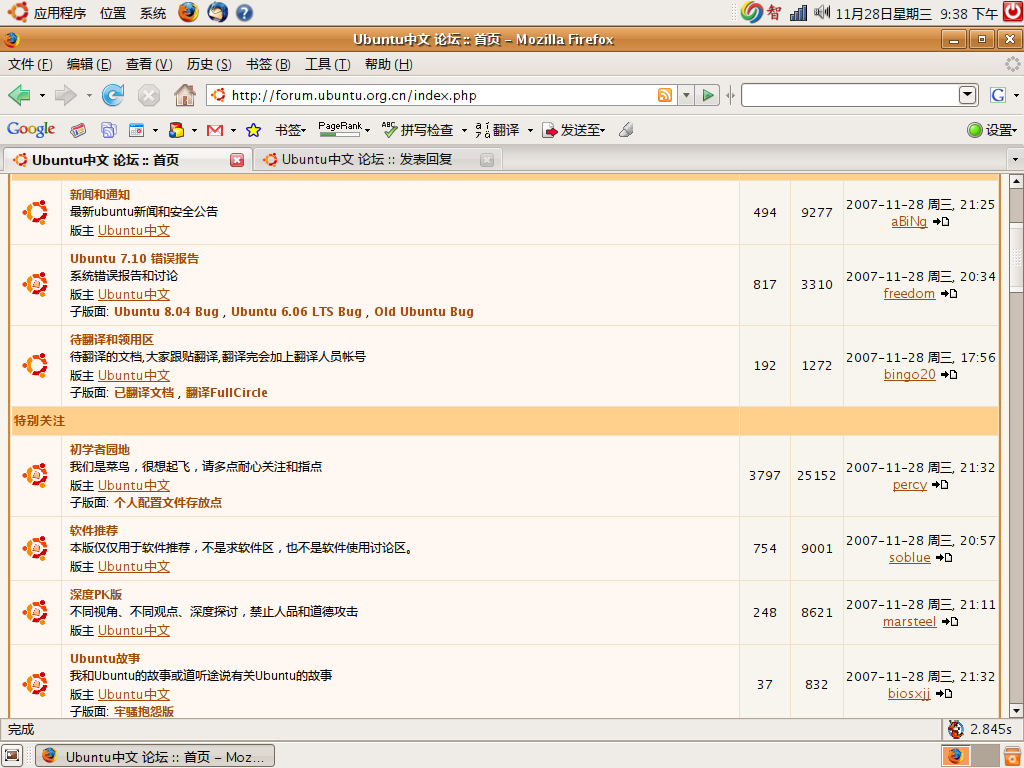Open the address bar history dropdown
Image resolution: width=1024 pixels, height=768 pixels.
click(686, 95)
